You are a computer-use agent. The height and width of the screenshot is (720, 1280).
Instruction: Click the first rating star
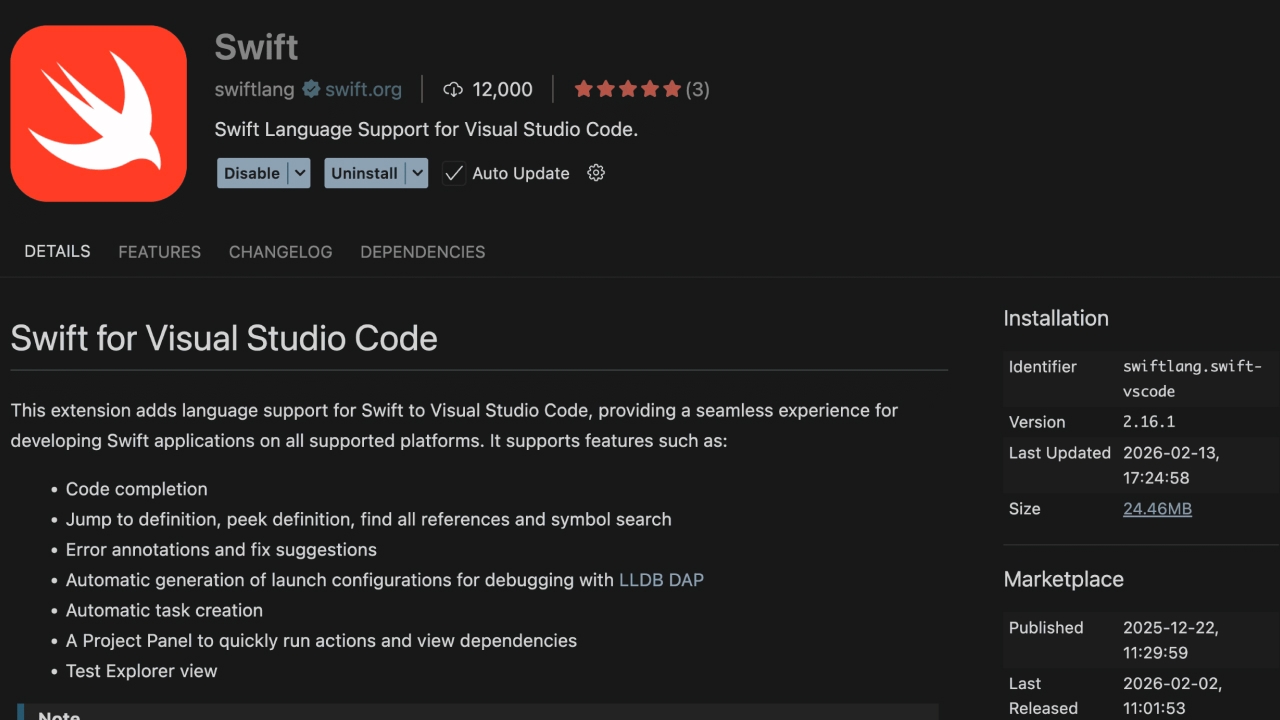[583, 88]
